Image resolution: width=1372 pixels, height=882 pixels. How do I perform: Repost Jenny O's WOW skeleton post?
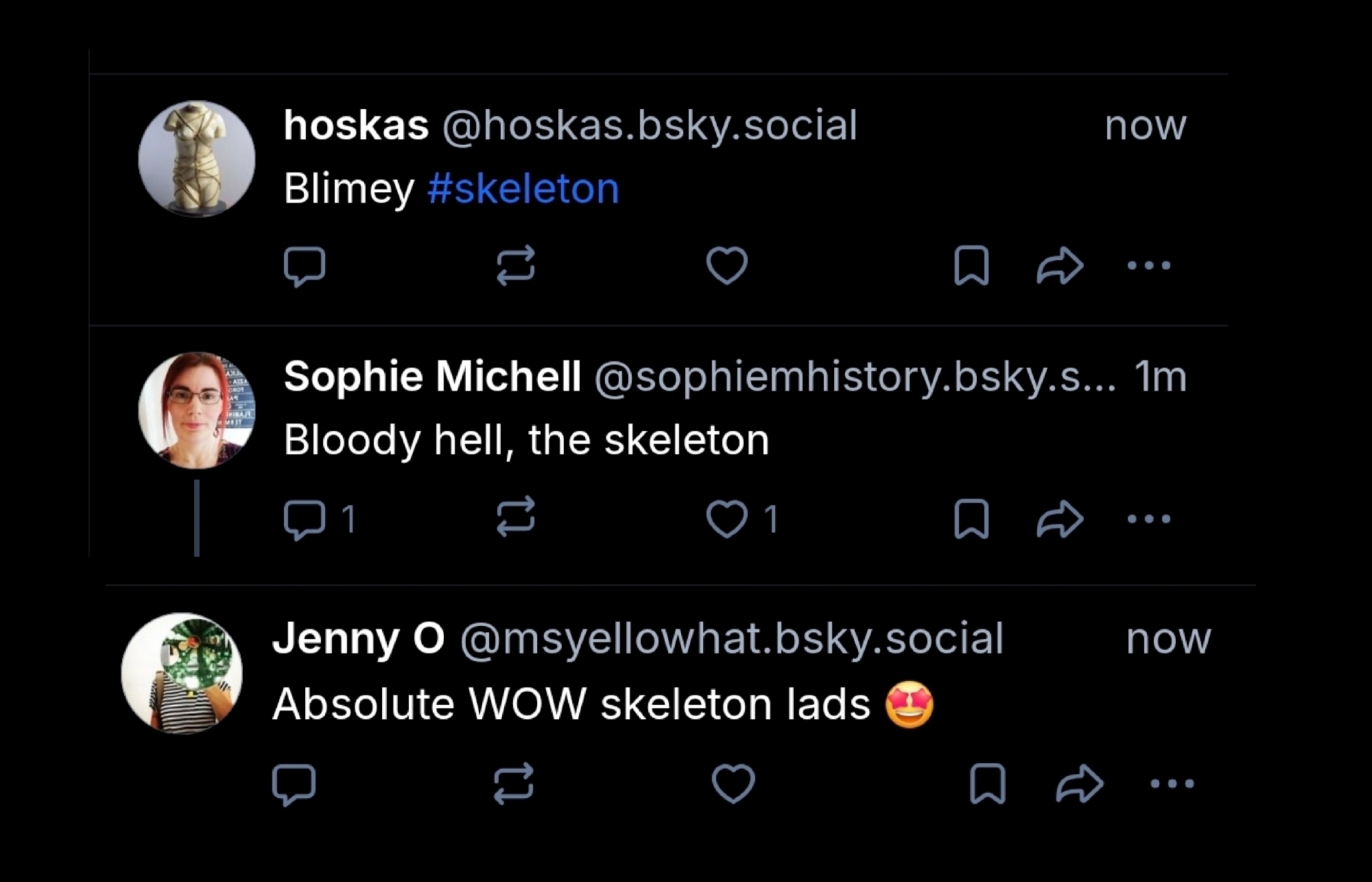513,783
